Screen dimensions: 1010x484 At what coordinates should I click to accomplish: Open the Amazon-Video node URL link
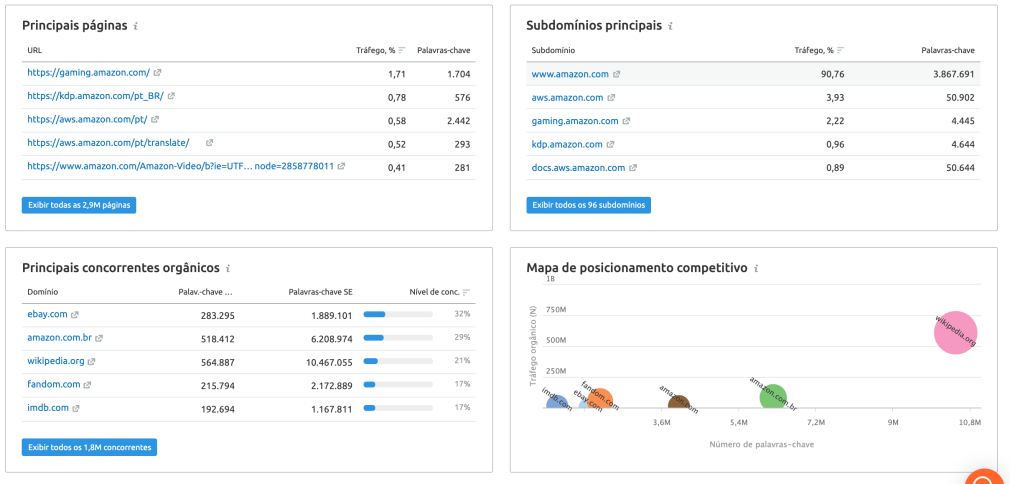click(180, 166)
